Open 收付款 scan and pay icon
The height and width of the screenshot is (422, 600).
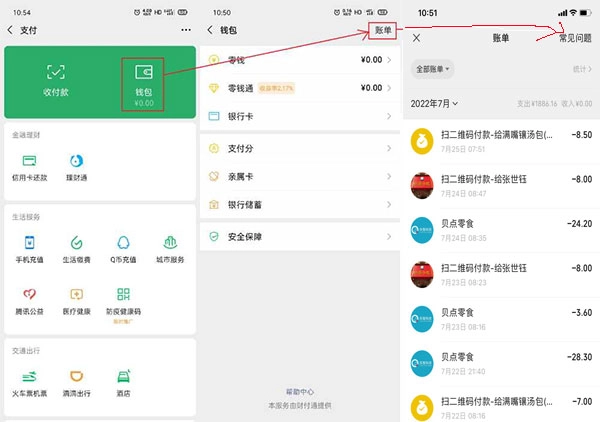tap(55, 77)
